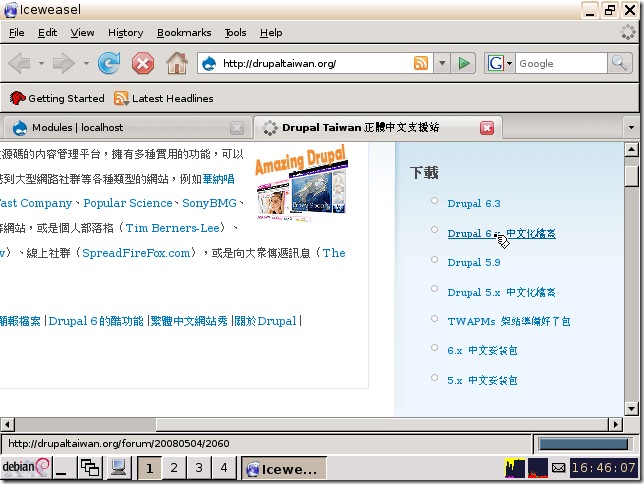Close the Modules | localhost tab

[237, 128]
